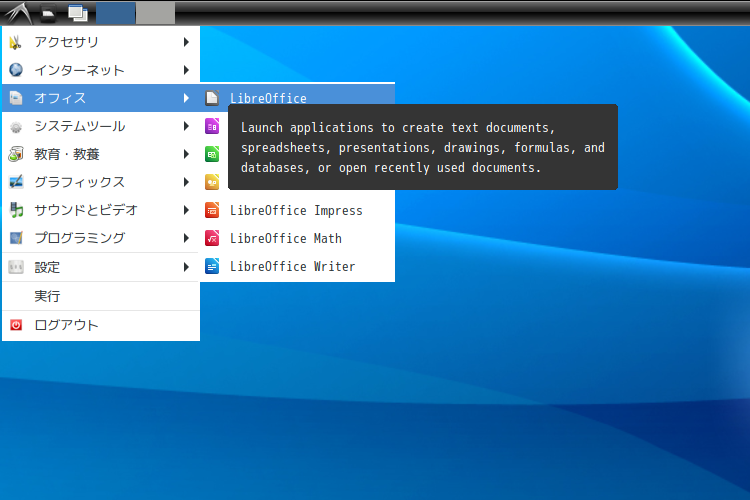
Task: Open the LXDE start menu logo button
Action: 18,13
